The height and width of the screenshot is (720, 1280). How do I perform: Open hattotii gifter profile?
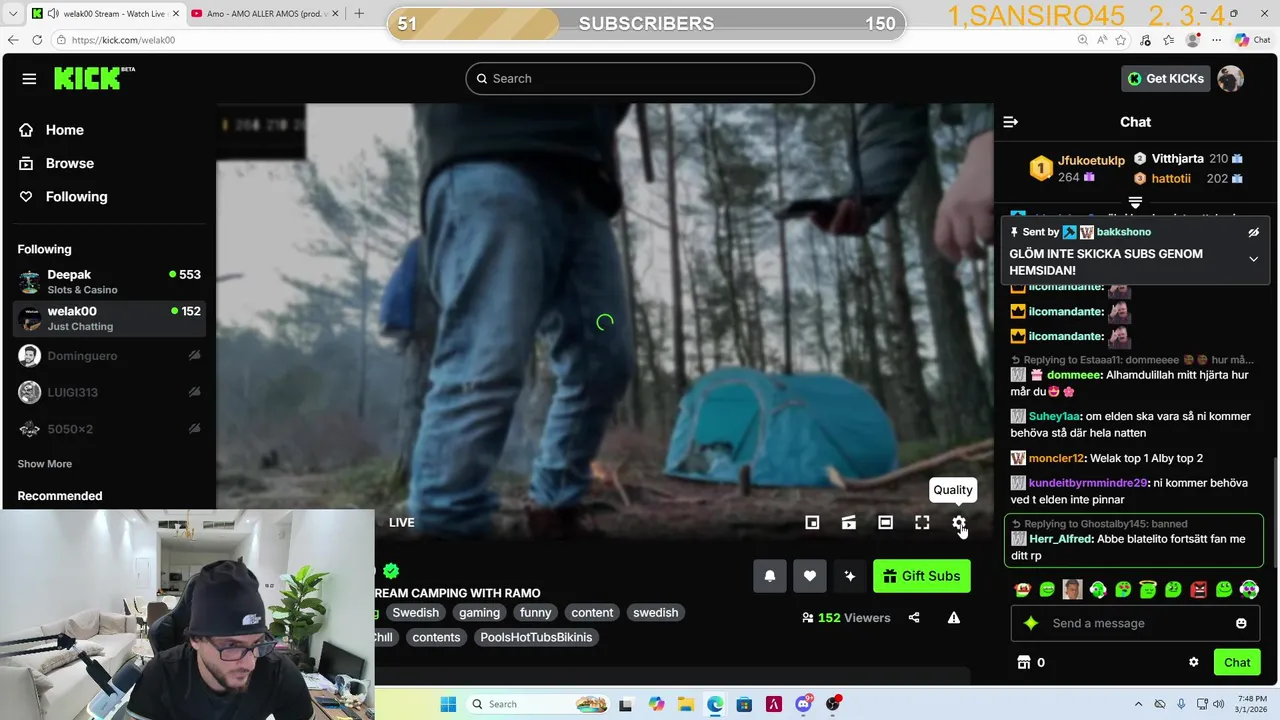[1171, 178]
